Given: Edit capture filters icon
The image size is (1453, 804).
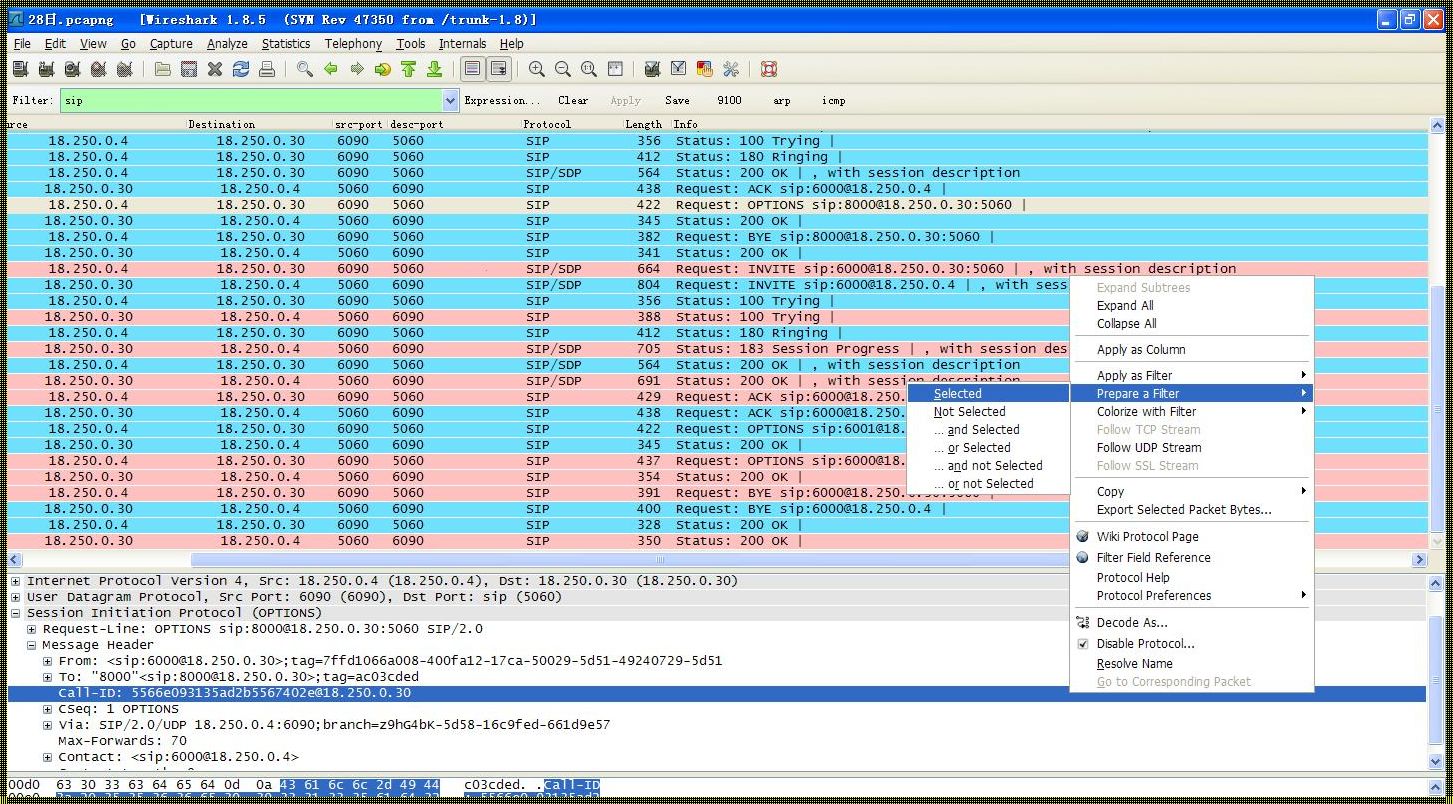Looking at the screenshot, I should click(x=653, y=69).
